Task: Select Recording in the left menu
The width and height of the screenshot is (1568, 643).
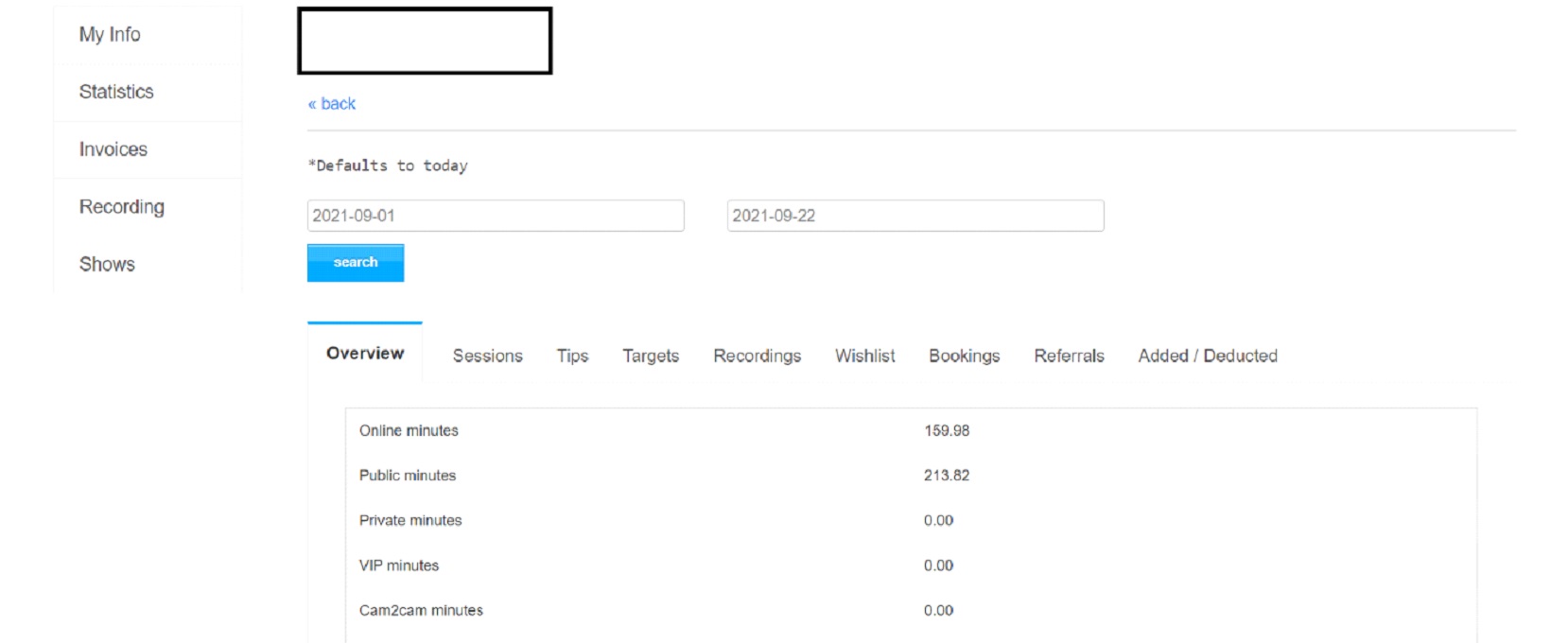Action: [x=122, y=207]
